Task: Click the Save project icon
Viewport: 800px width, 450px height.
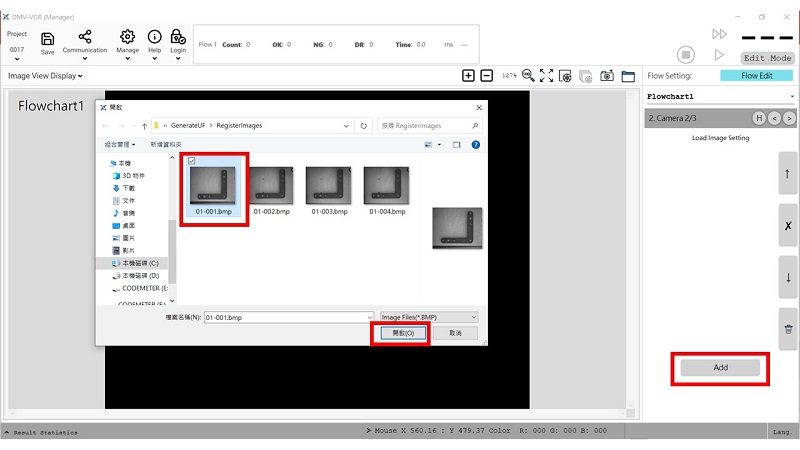Action: pyautogui.click(x=47, y=39)
